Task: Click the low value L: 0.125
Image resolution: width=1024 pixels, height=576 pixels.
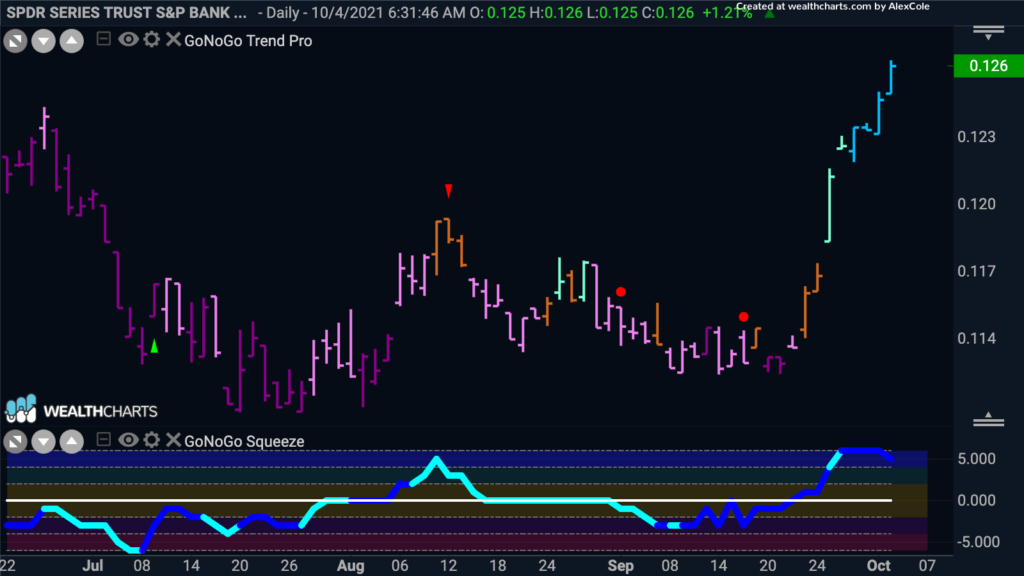Action: [612, 12]
